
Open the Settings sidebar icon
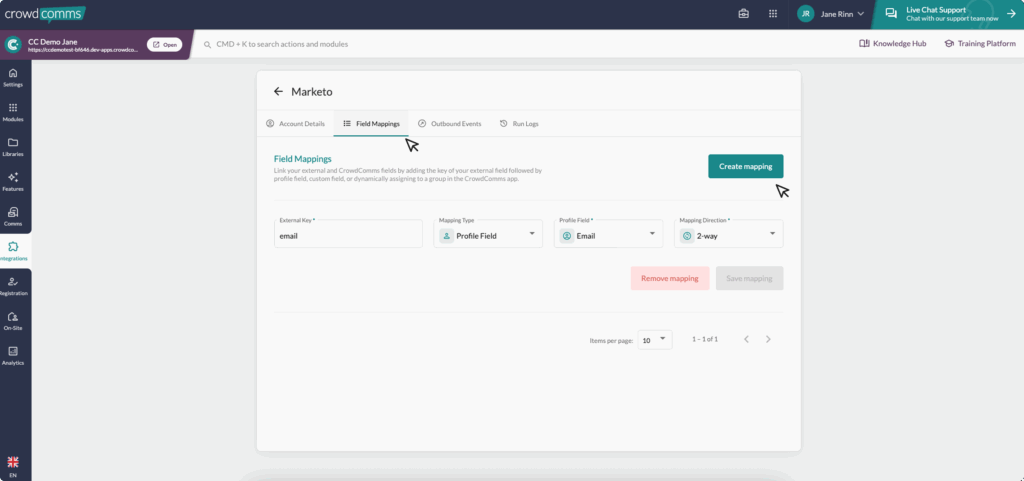pyautogui.click(x=13, y=78)
